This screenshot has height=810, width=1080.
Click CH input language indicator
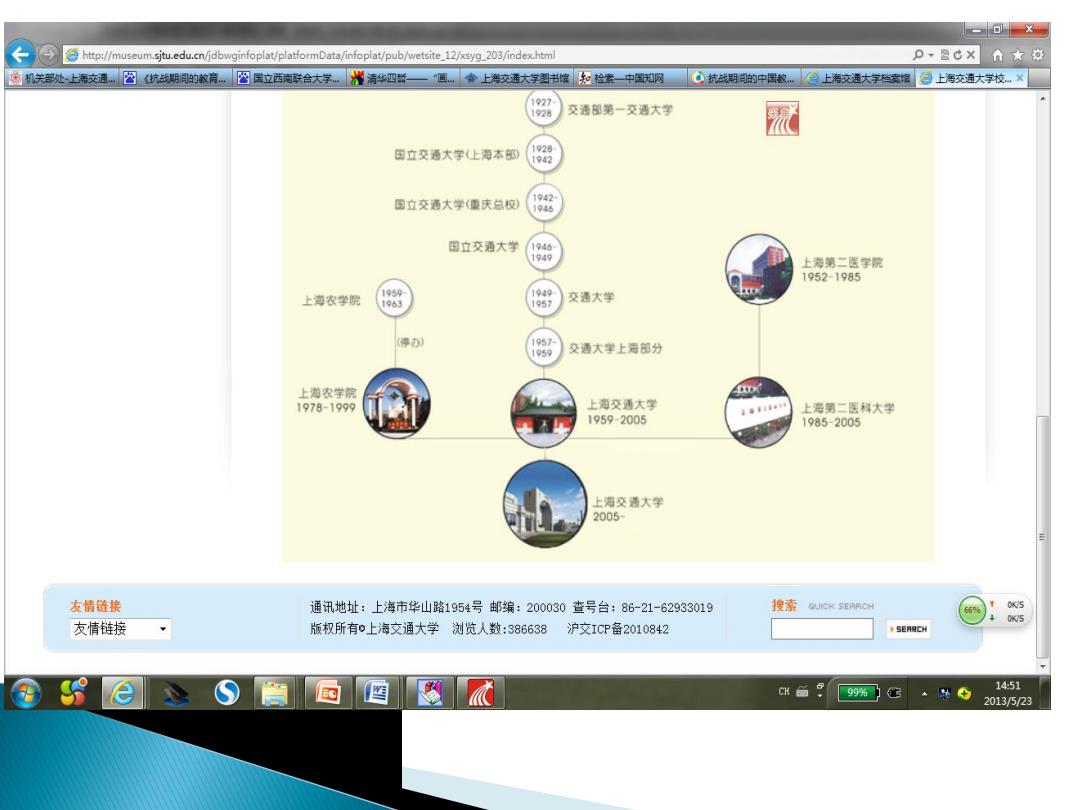pos(784,692)
